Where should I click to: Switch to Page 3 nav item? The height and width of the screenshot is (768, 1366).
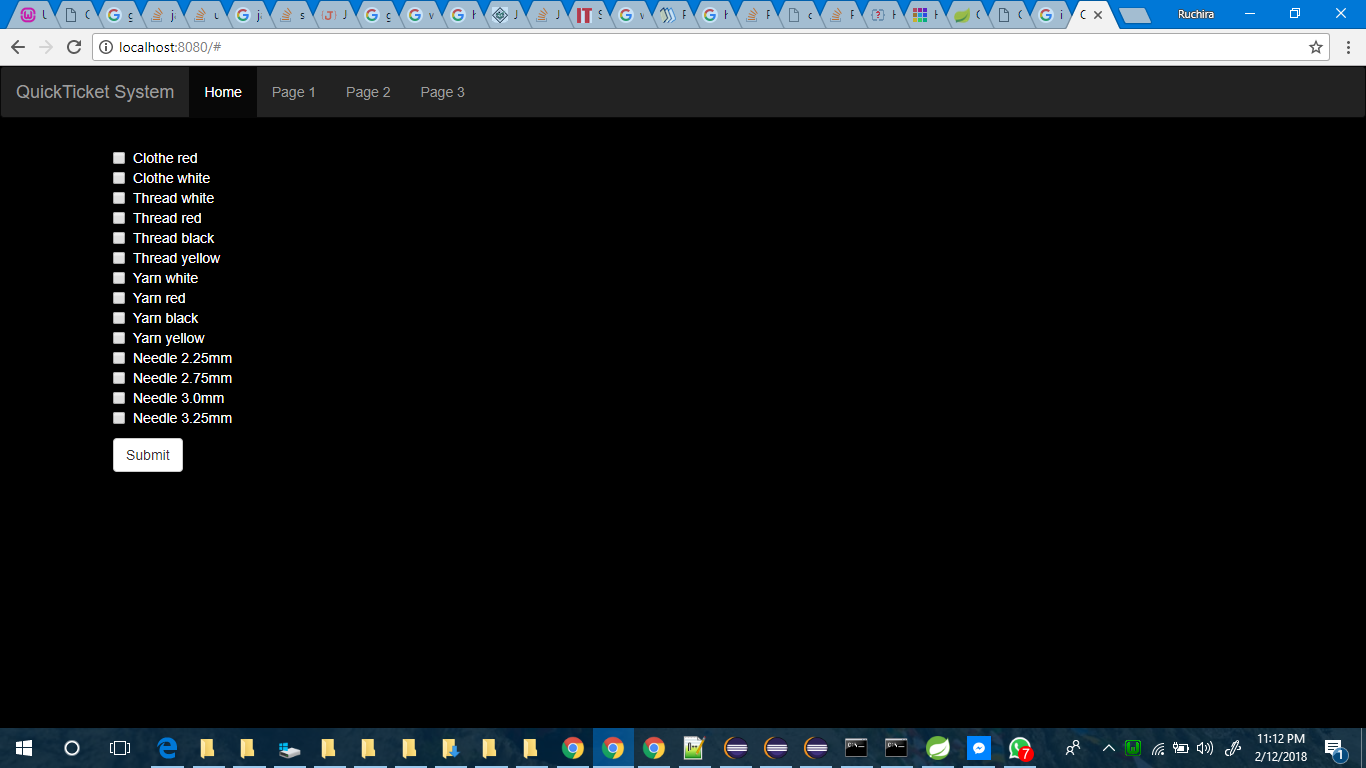tap(442, 92)
